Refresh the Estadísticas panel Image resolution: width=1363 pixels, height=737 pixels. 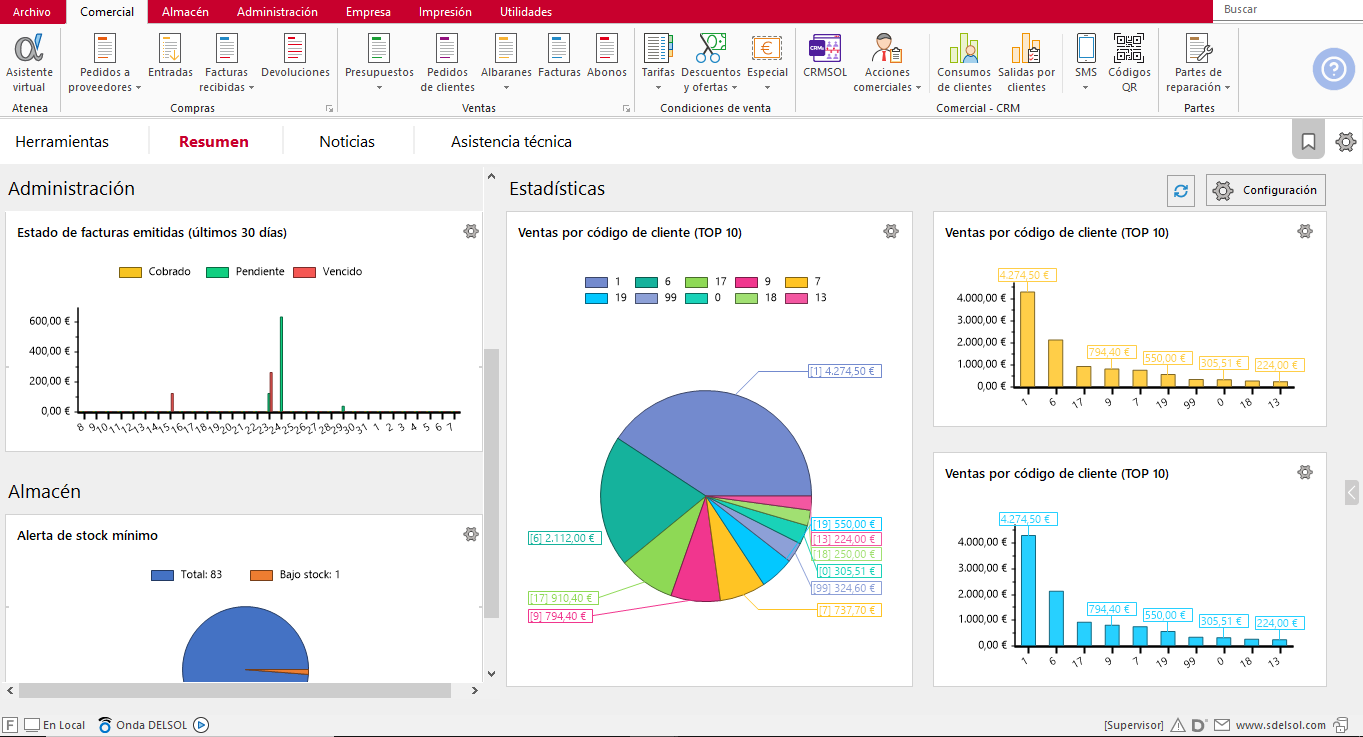pyautogui.click(x=1181, y=190)
